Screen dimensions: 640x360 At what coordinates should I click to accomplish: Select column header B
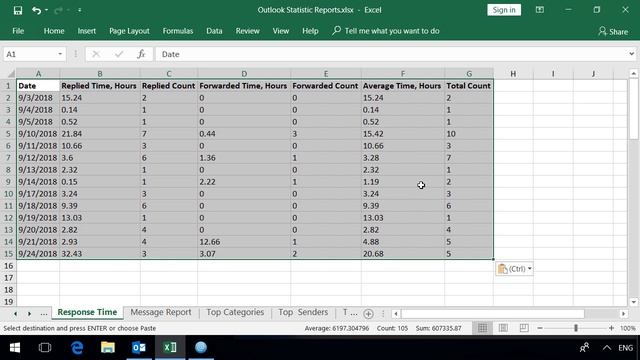(100, 73)
